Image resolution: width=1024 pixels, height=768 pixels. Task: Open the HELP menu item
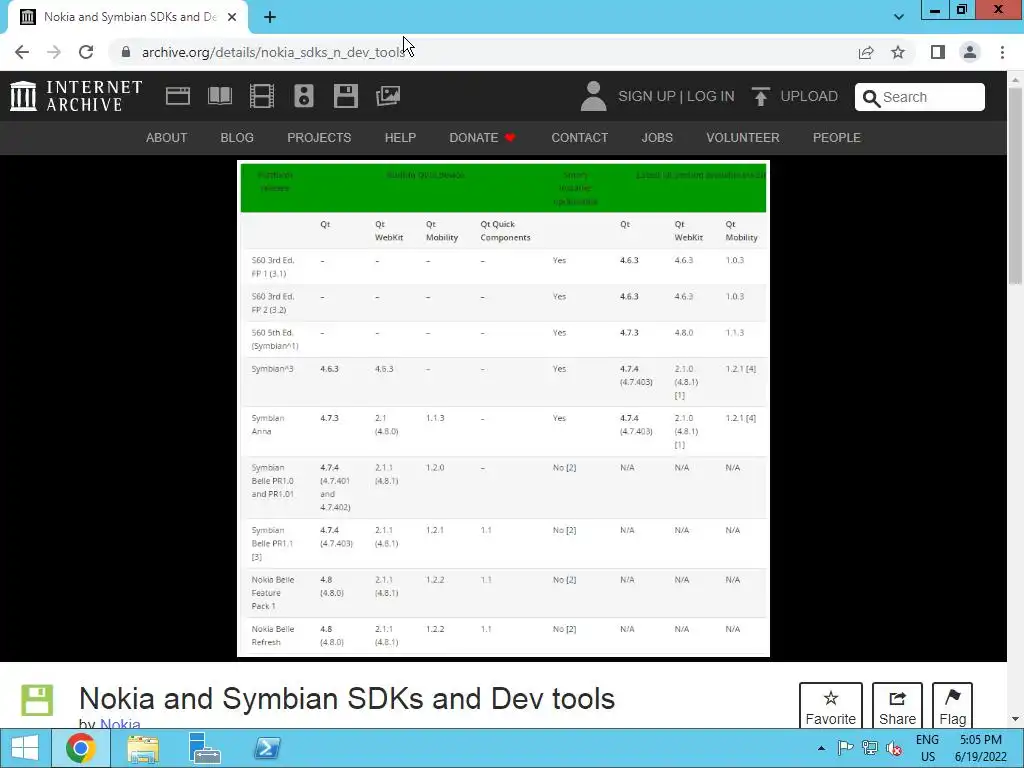(400, 138)
